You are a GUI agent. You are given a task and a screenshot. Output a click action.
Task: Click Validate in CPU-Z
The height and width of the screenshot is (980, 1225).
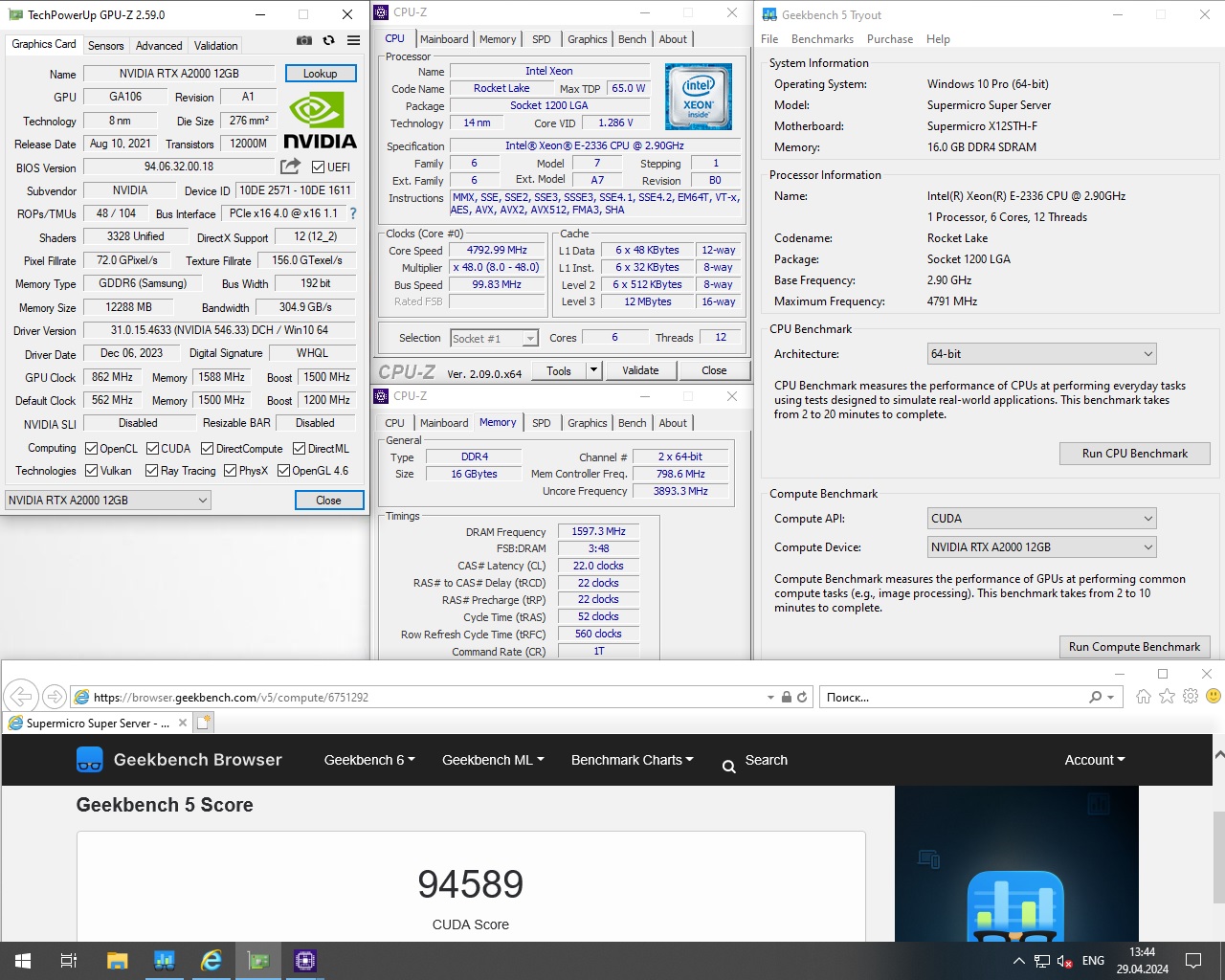click(640, 370)
